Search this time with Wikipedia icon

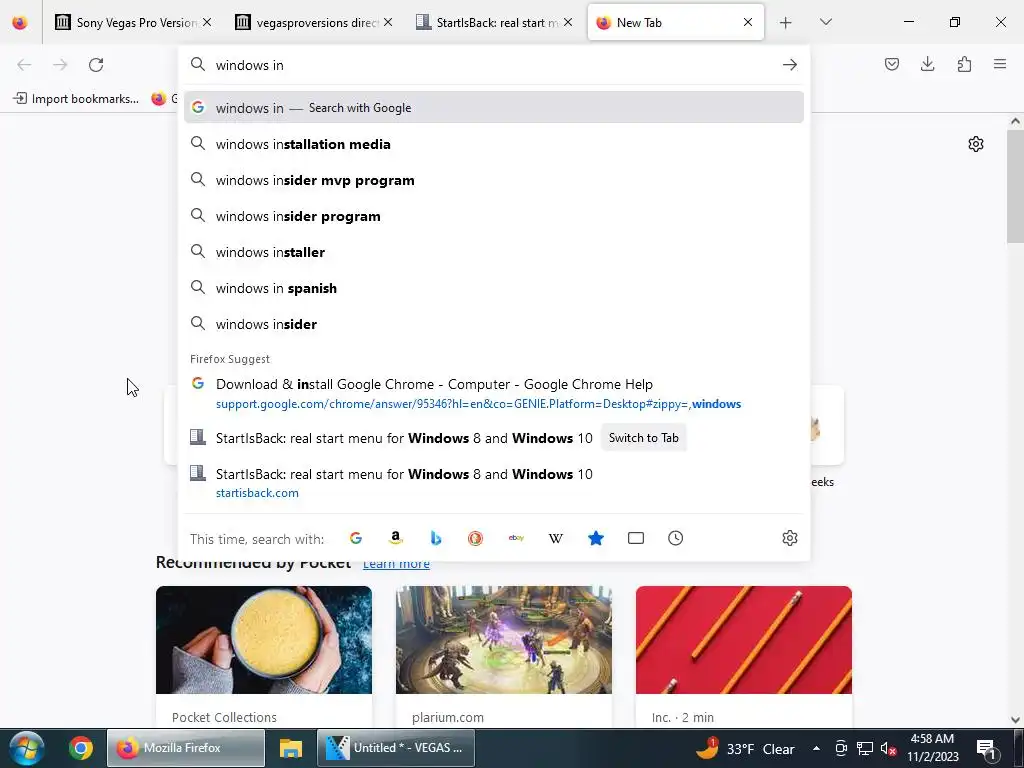556,538
